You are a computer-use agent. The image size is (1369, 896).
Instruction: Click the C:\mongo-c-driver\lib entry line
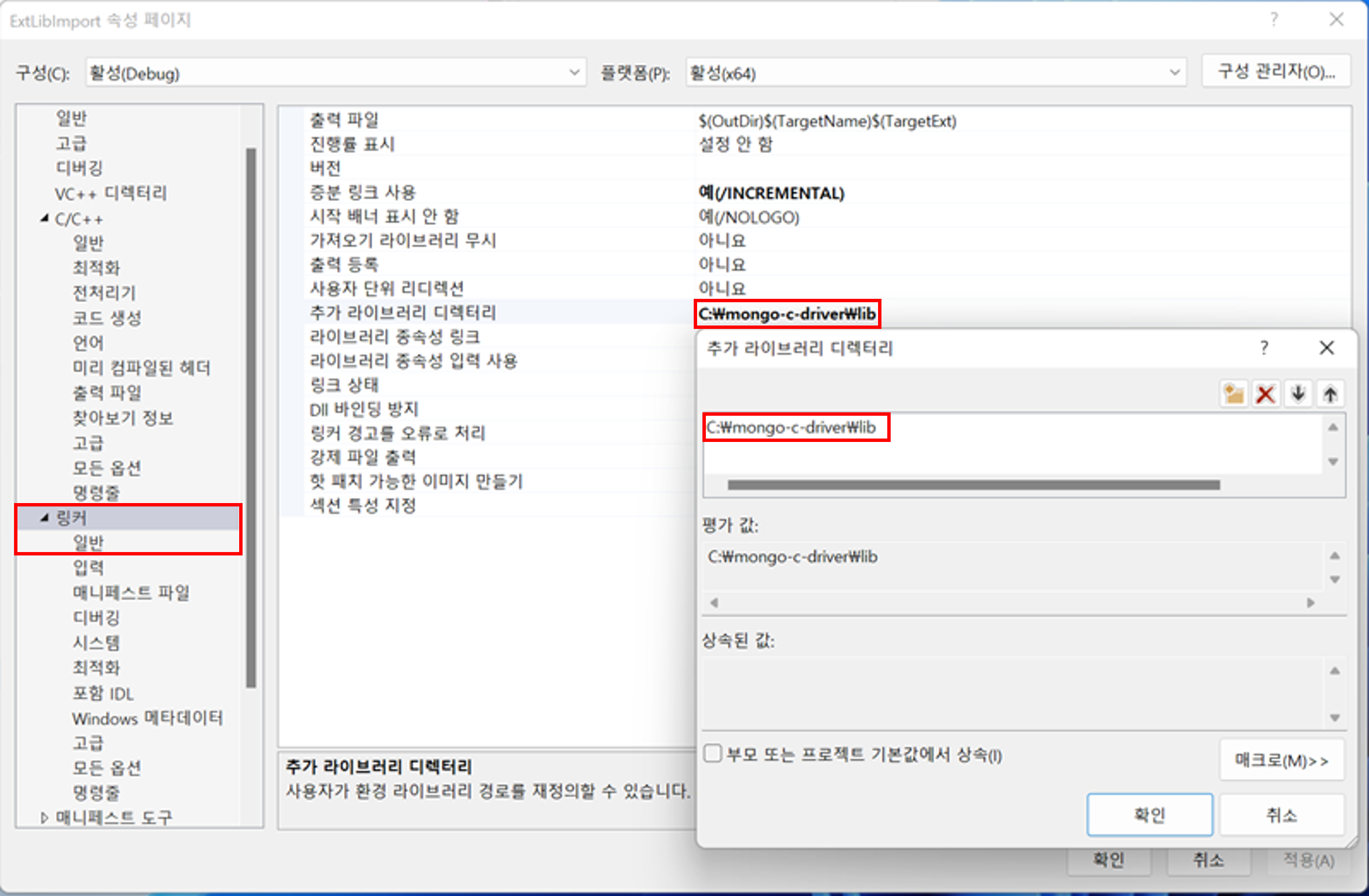(x=792, y=427)
